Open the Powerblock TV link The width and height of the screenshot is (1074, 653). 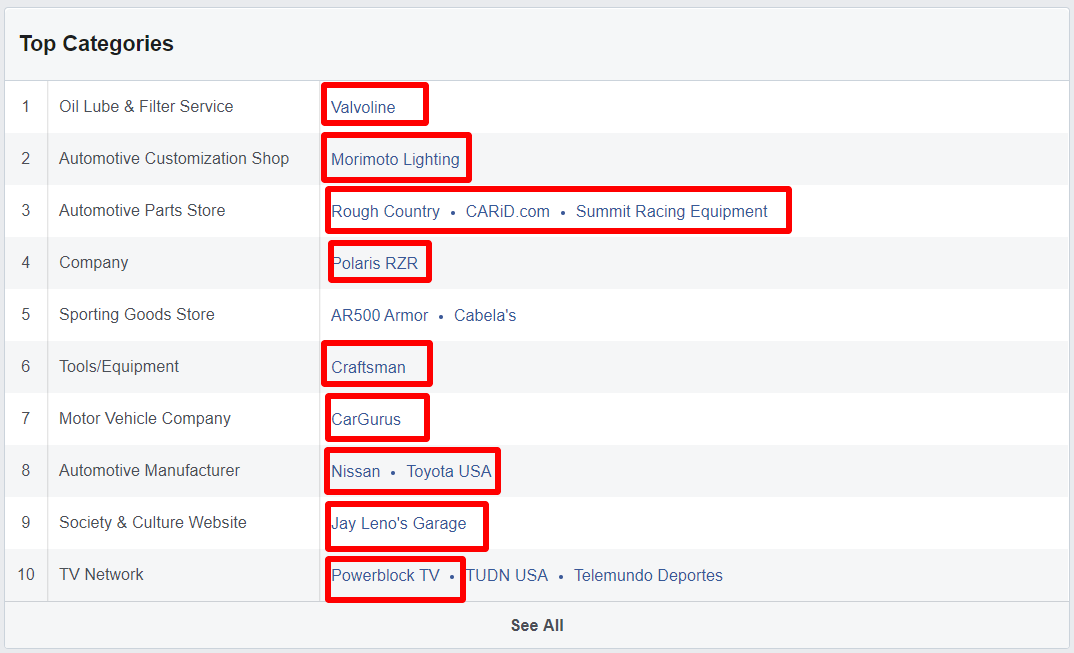pos(386,576)
